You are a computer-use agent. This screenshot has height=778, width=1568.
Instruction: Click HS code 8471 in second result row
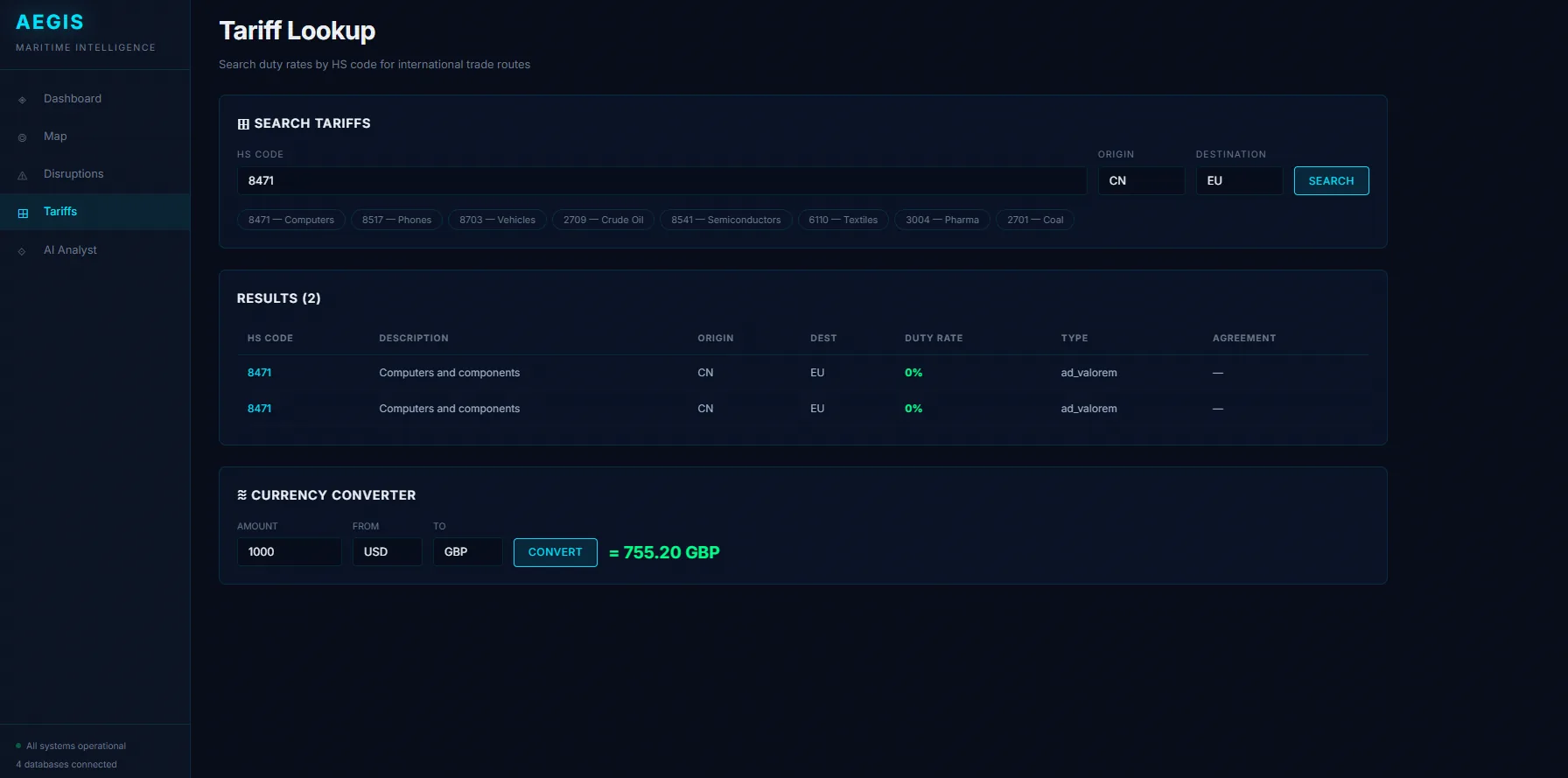point(260,409)
